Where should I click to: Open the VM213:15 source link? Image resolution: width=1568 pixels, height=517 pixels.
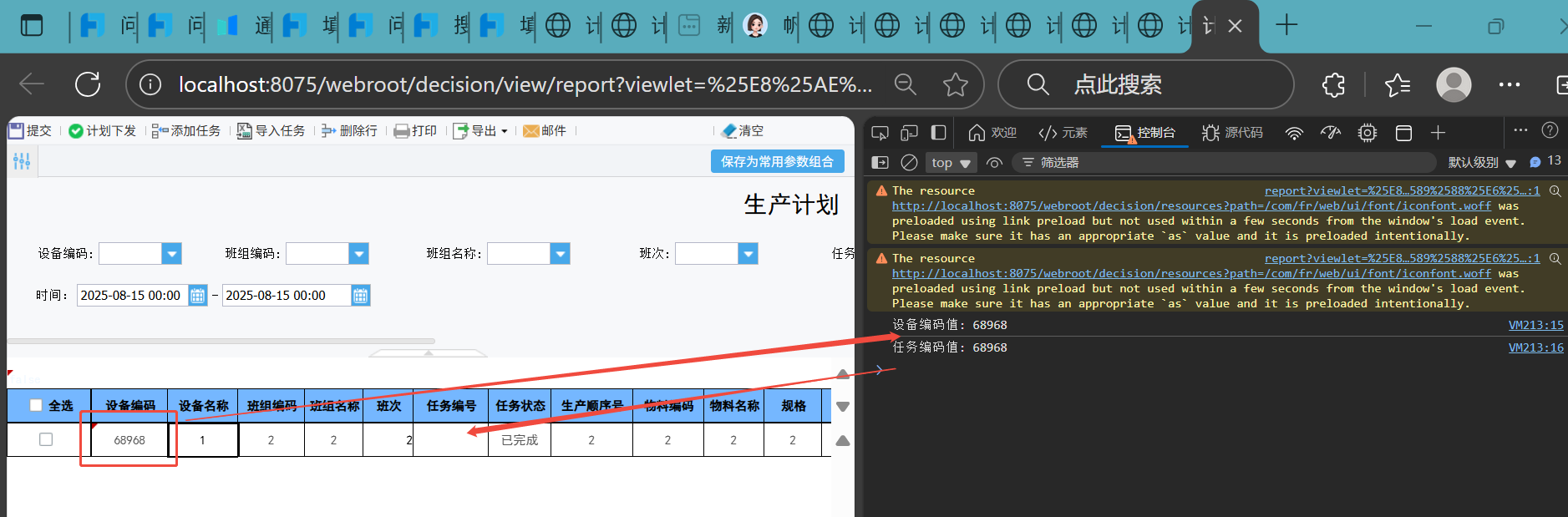(x=1535, y=325)
